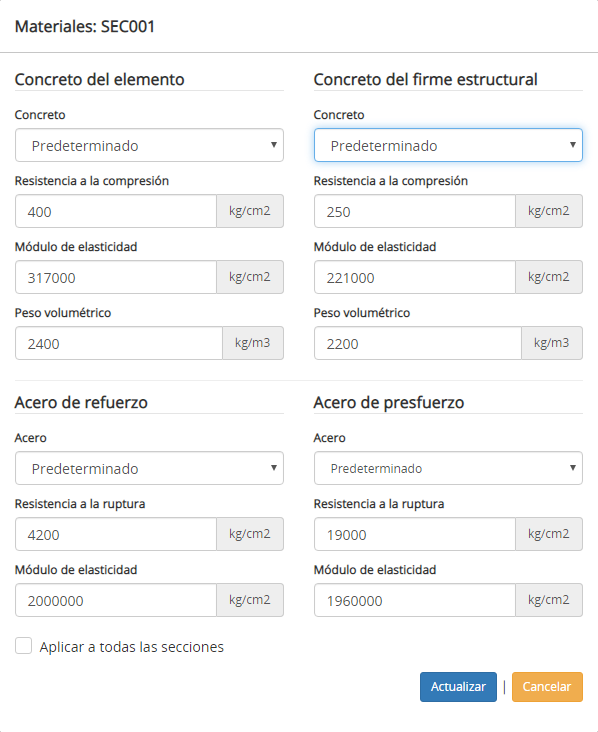This screenshot has width=598, height=732.
Task: Open the structural topping Concreto dropdown
Action: [x=448, y=145]
